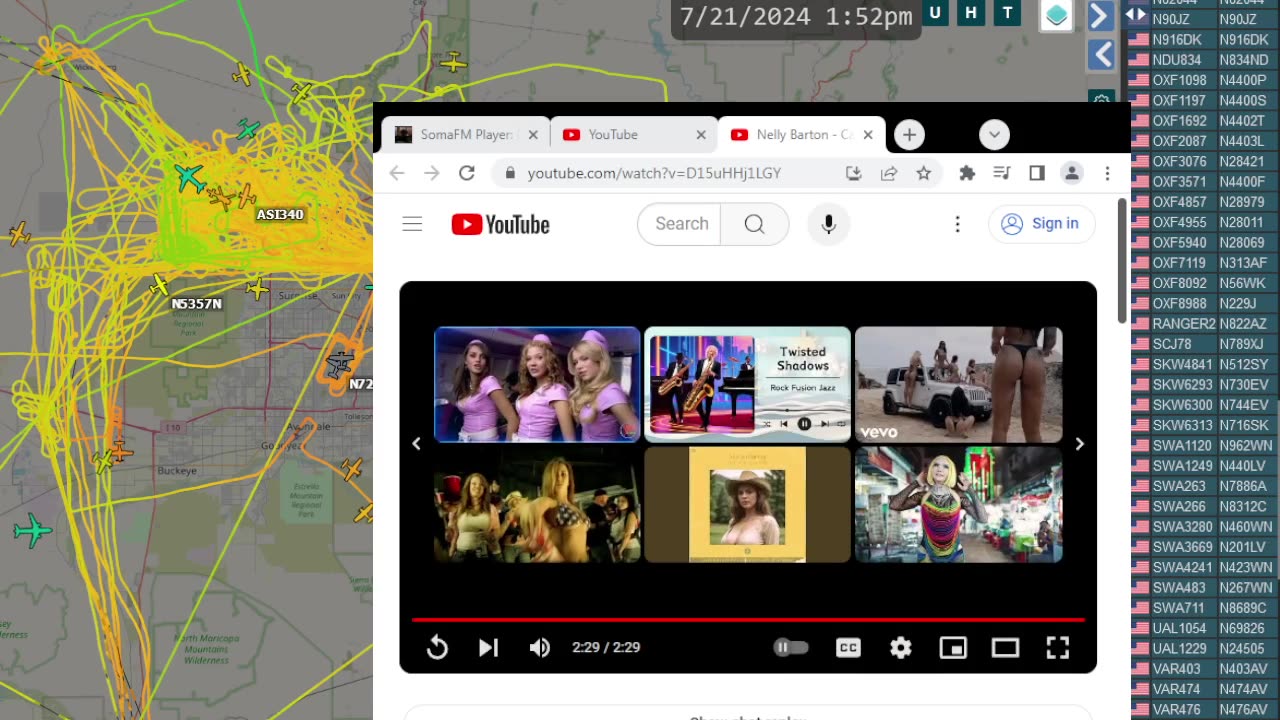Open a new browser tab
The height and width of the screenshot is (720, 1280).
[x=909, y=135]
